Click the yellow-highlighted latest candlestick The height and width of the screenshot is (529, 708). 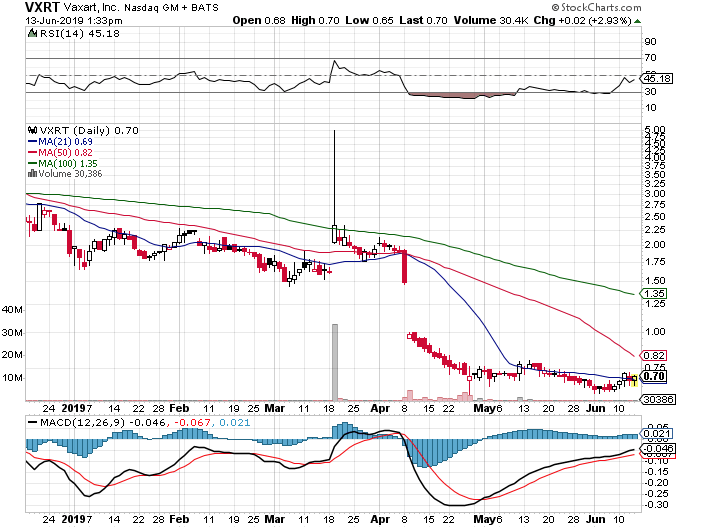pos(634,380)
